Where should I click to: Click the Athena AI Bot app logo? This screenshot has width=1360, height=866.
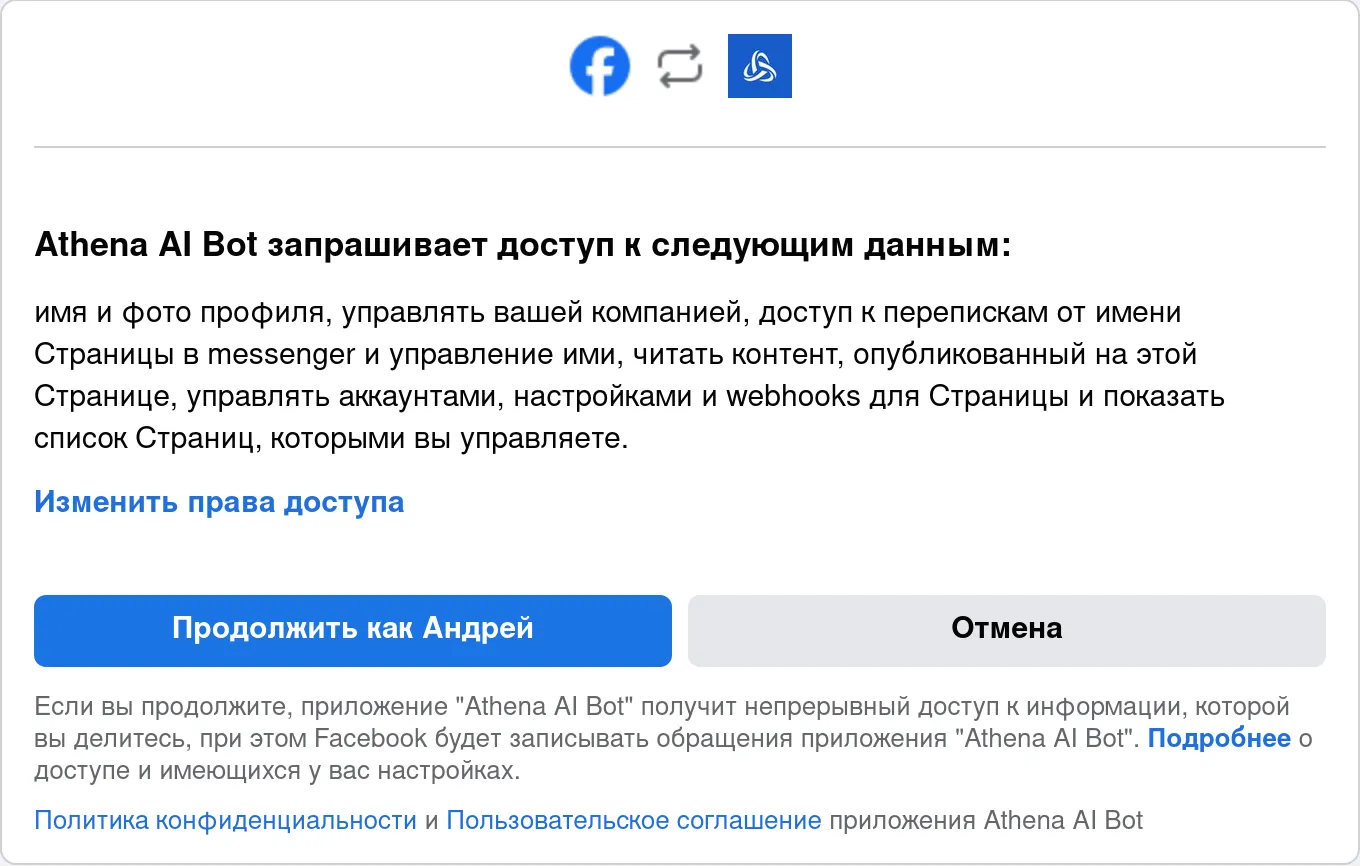(759, 66)
